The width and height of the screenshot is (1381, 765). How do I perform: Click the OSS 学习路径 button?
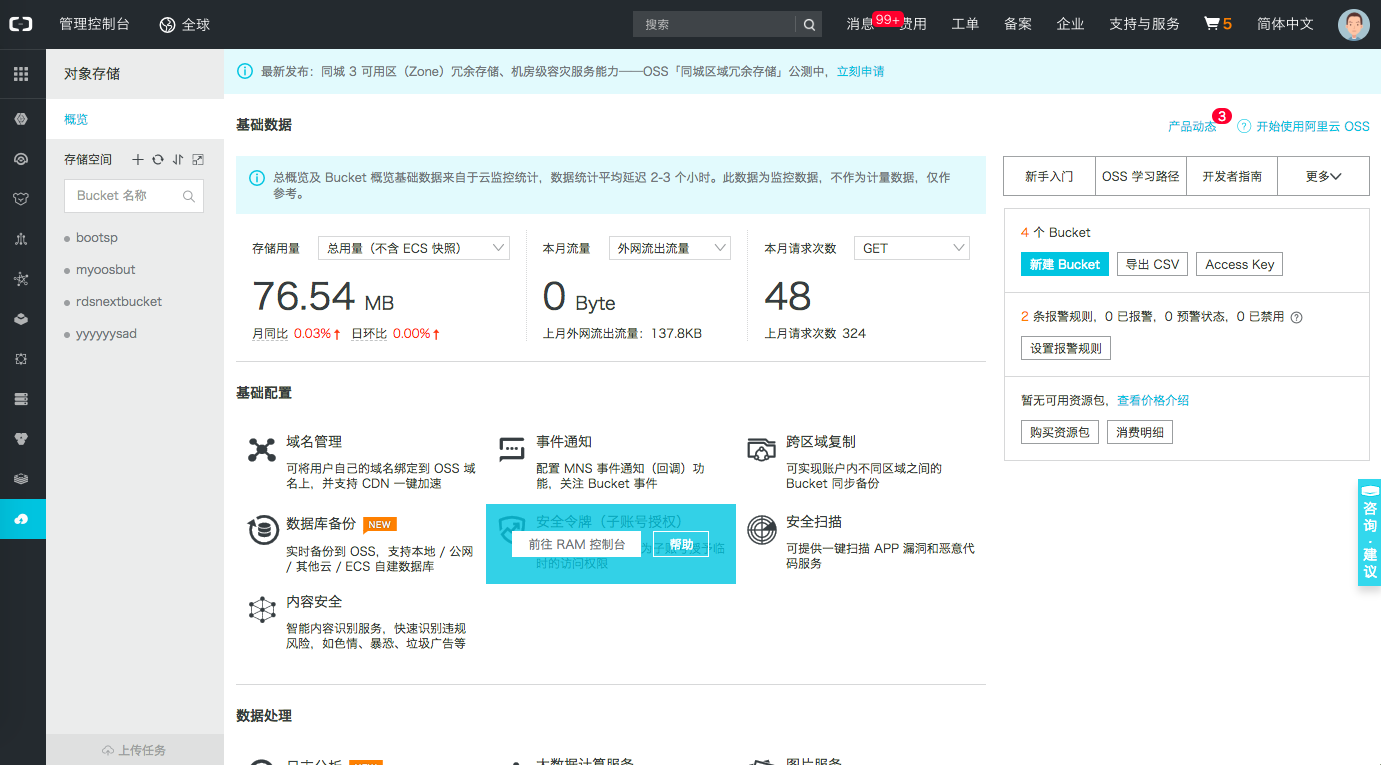click(x=1140, y=176)
